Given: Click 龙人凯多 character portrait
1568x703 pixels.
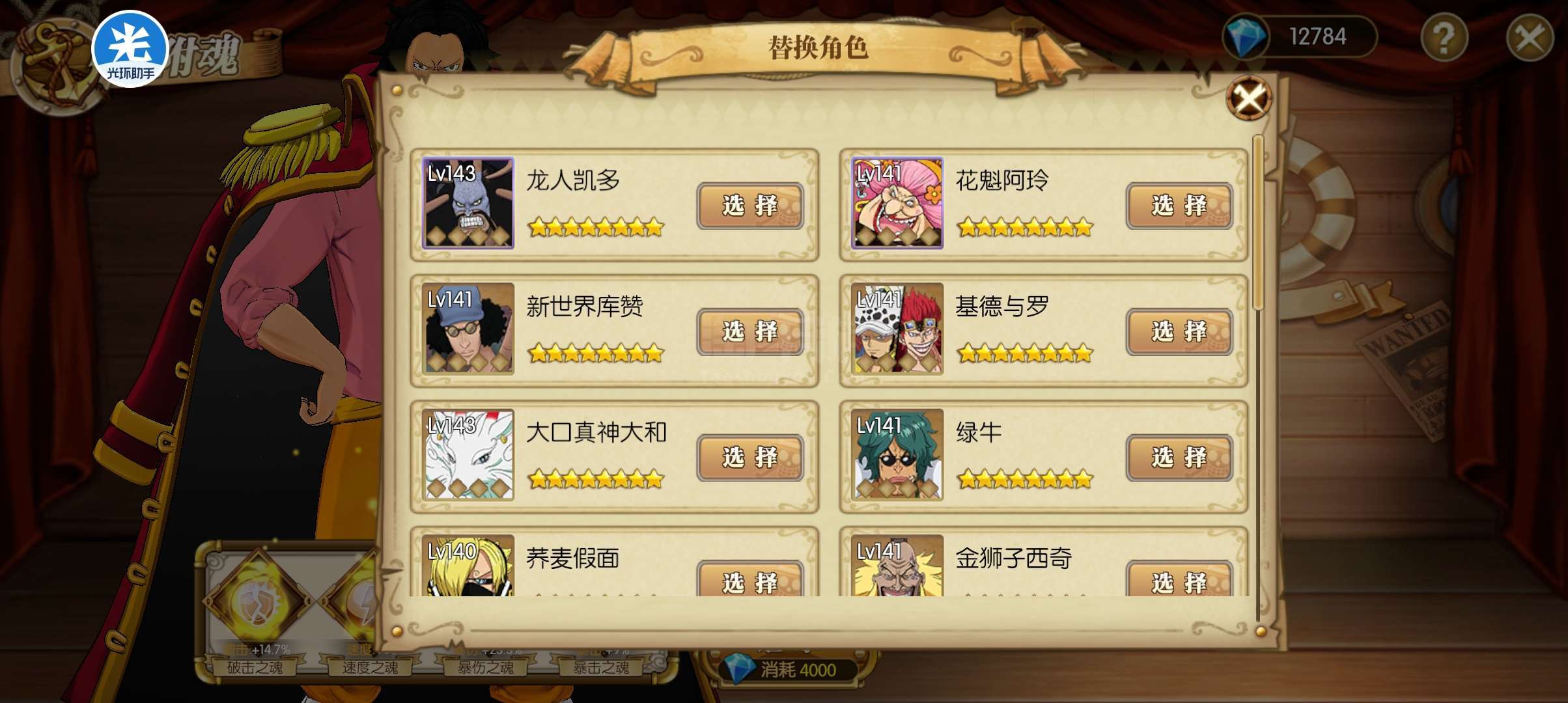Looking at the screenshot, I should pyautogui.click(x=468, y=203).
